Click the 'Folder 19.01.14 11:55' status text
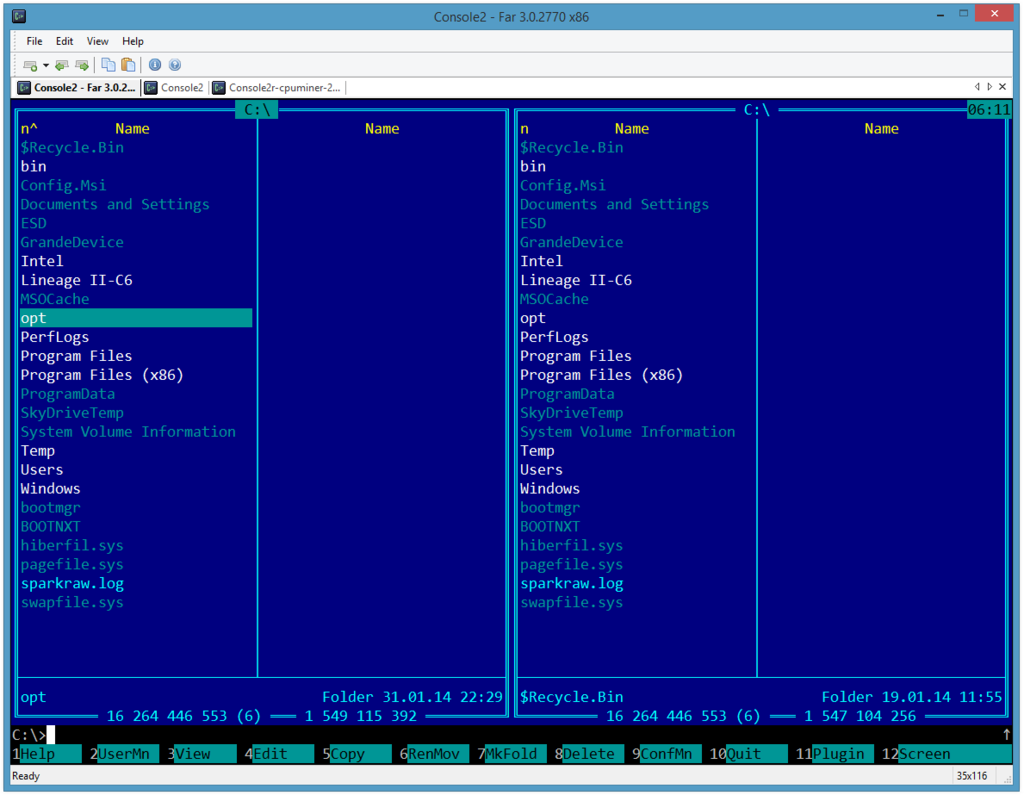This screenshot has width=1024, height=795. (912, 697)
